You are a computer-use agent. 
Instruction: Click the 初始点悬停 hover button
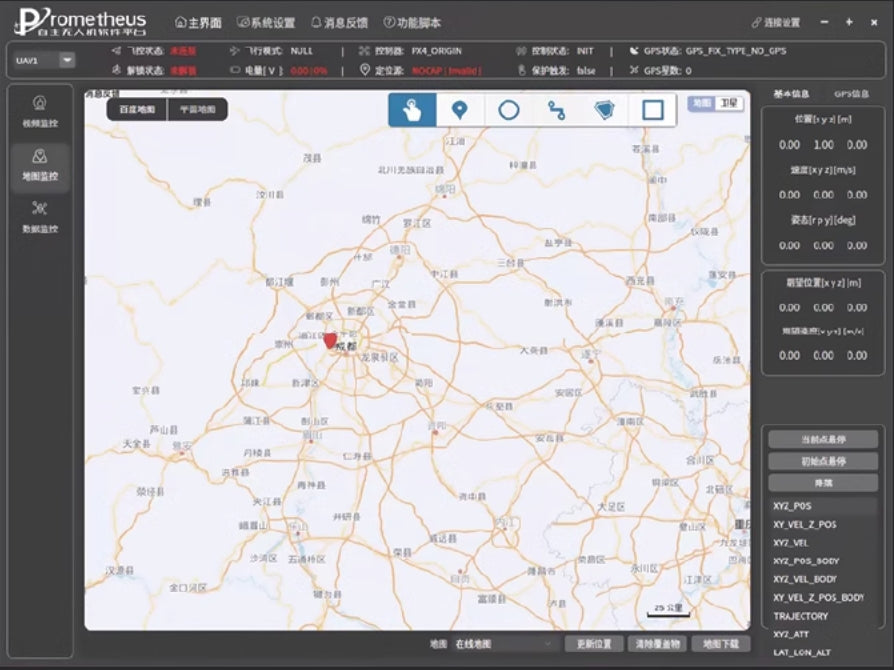pos(823,461)
